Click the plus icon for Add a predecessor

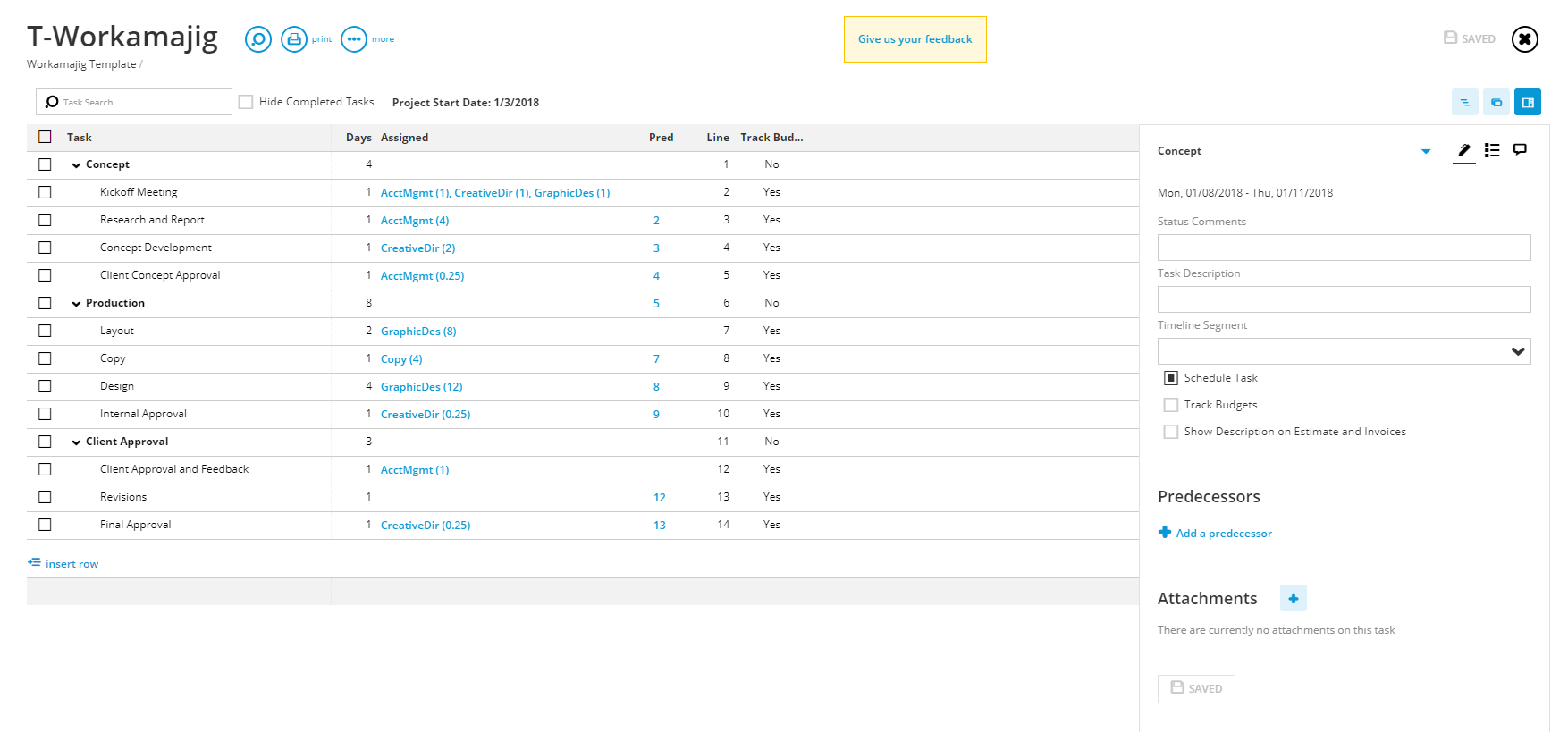pos(1165,532)
